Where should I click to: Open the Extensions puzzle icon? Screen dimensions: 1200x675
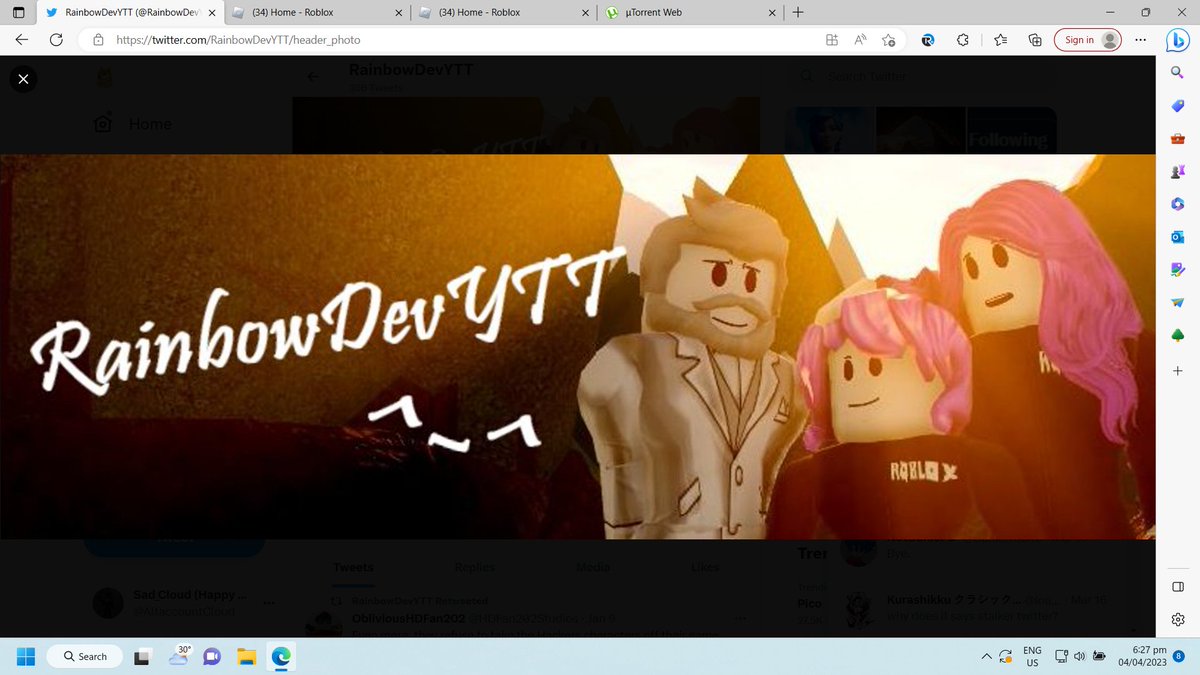[x=963, y=40]
